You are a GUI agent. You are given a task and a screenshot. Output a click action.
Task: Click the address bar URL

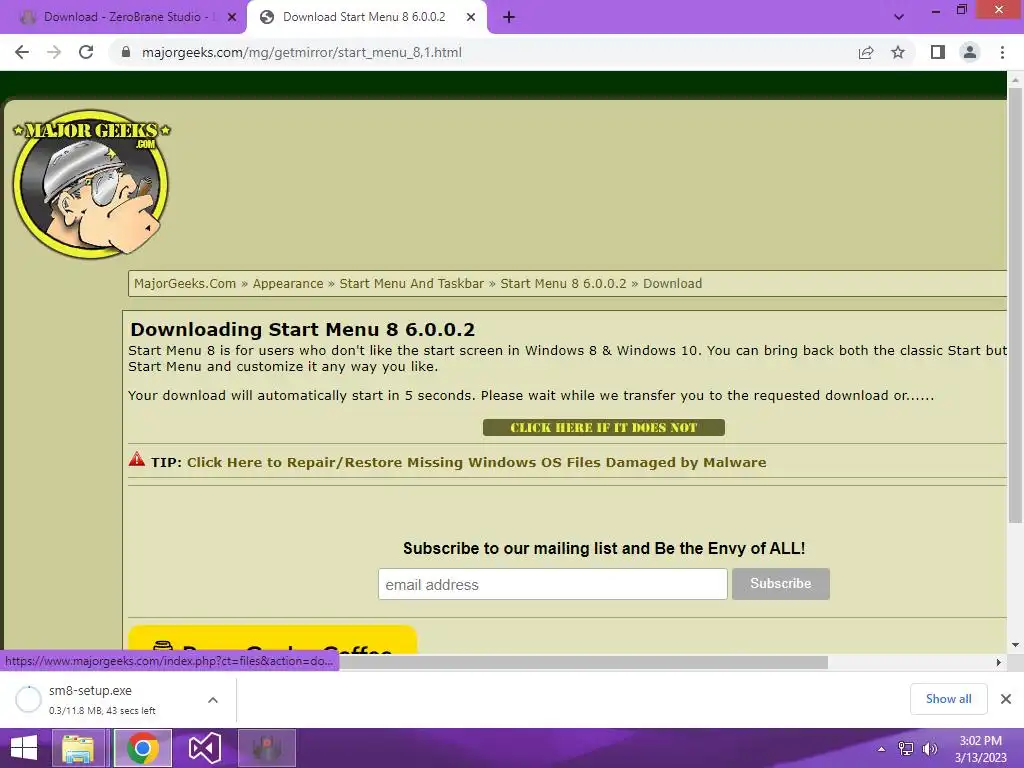tap(302, 52)
